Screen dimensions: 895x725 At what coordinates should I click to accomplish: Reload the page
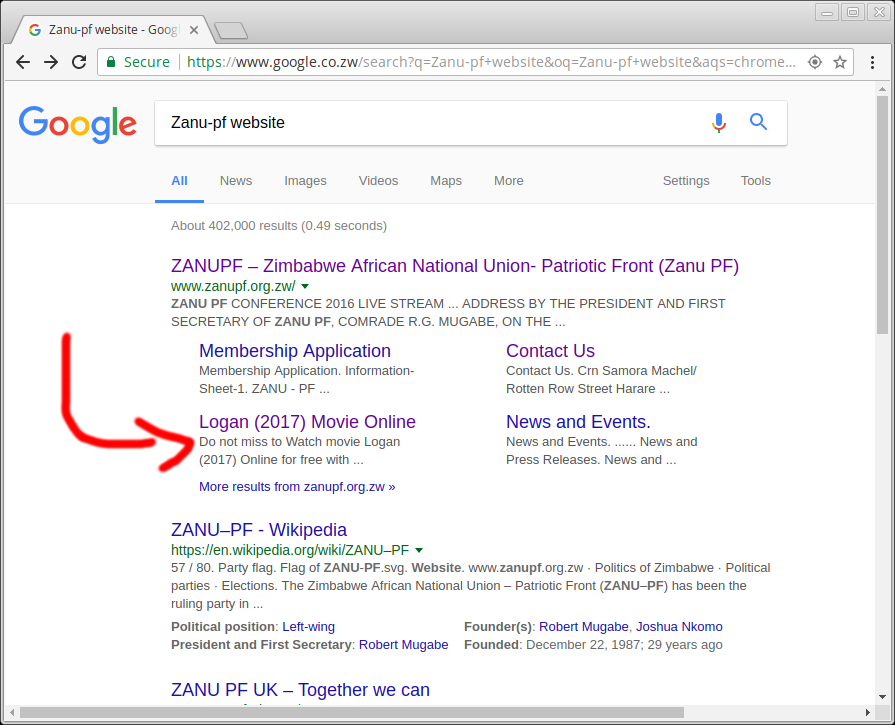(79, 62)
